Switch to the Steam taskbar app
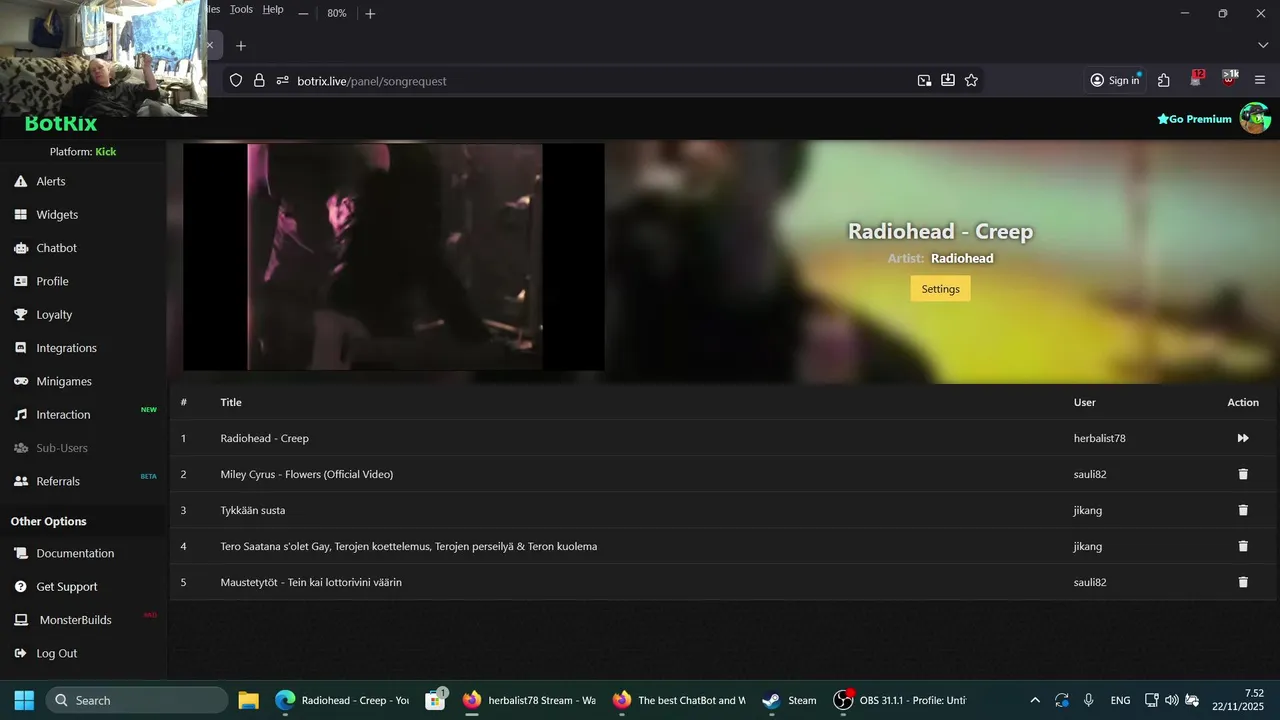Viewport: 1280px width, 720px height. pos(789,700)
